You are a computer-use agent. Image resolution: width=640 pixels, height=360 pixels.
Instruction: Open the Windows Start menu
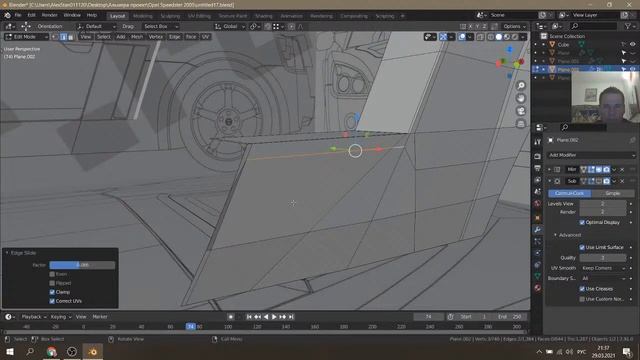[x=9, y=351]
